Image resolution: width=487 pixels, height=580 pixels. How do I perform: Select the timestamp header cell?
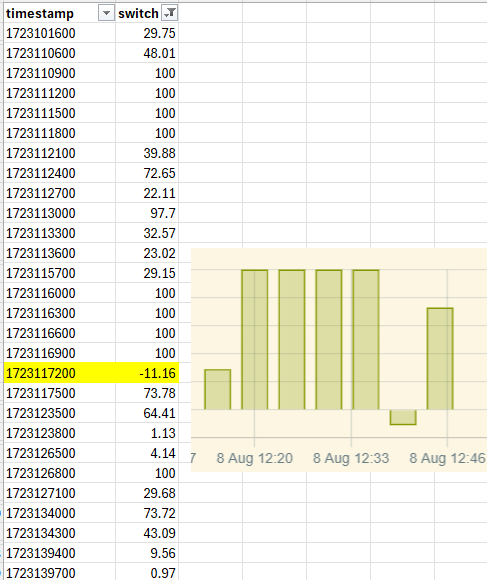60,13
